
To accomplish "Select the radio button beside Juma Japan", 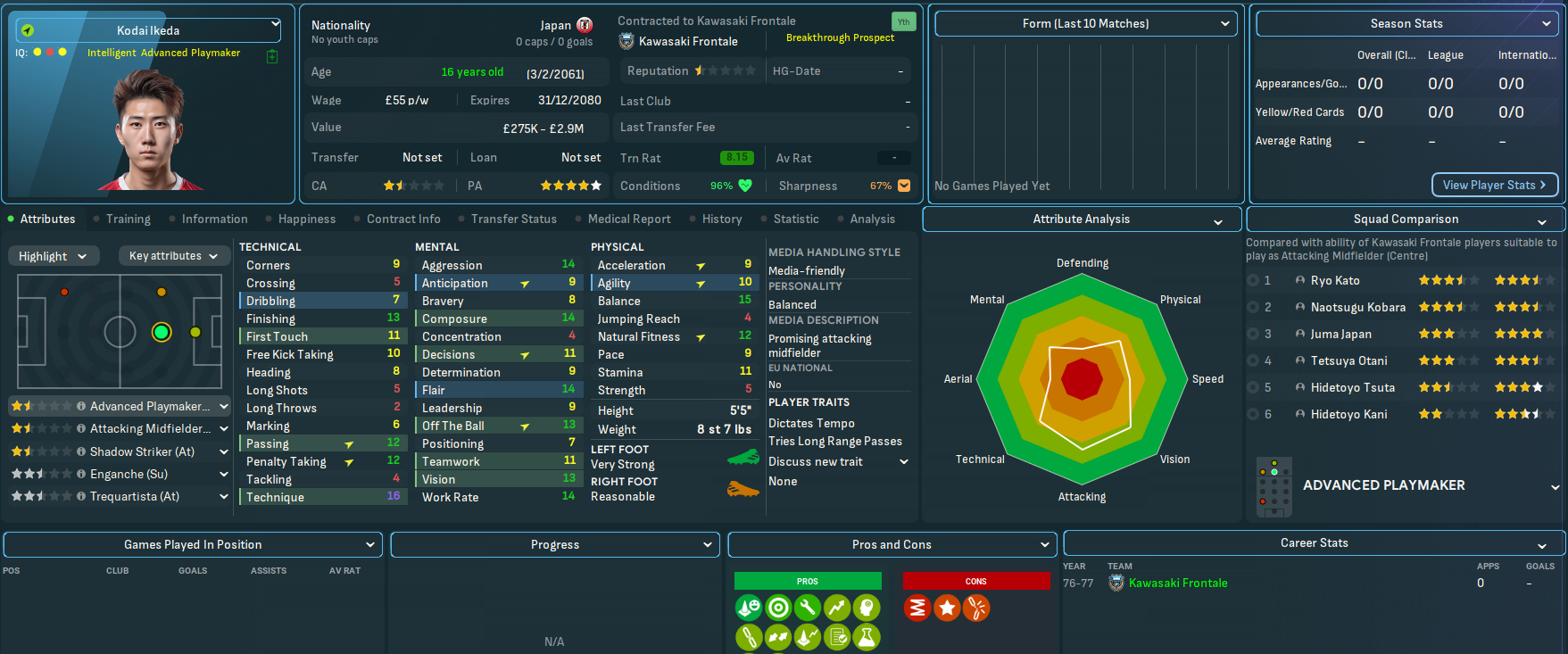I will (x=1253, y=334).
